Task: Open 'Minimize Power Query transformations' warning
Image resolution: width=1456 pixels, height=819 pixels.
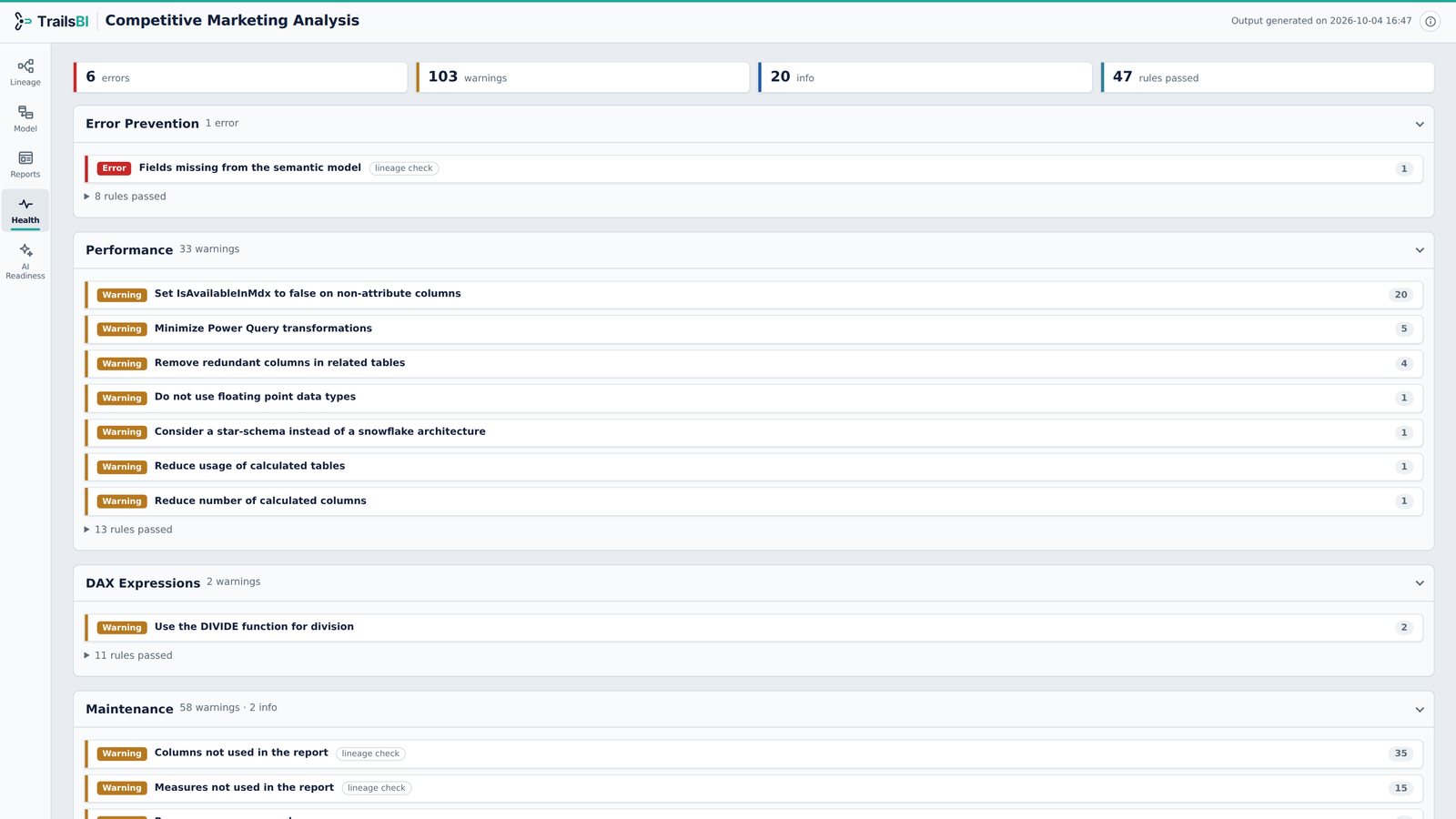Action: 753,329
